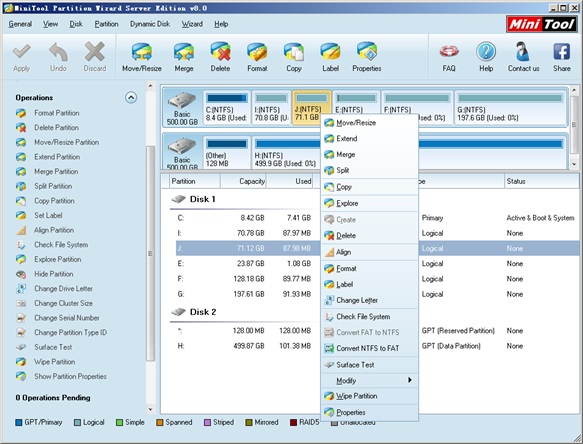Image resolution: width=583 pixels, height=444 pixels.
Task: Click the GPT/Primary blue legend swatch
Action: coord(19,422)
